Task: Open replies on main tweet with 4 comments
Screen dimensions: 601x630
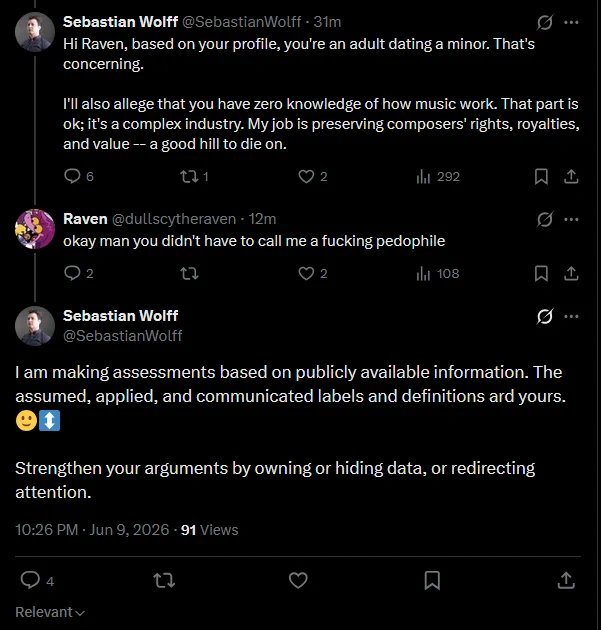Action: [x=37, y=580]
